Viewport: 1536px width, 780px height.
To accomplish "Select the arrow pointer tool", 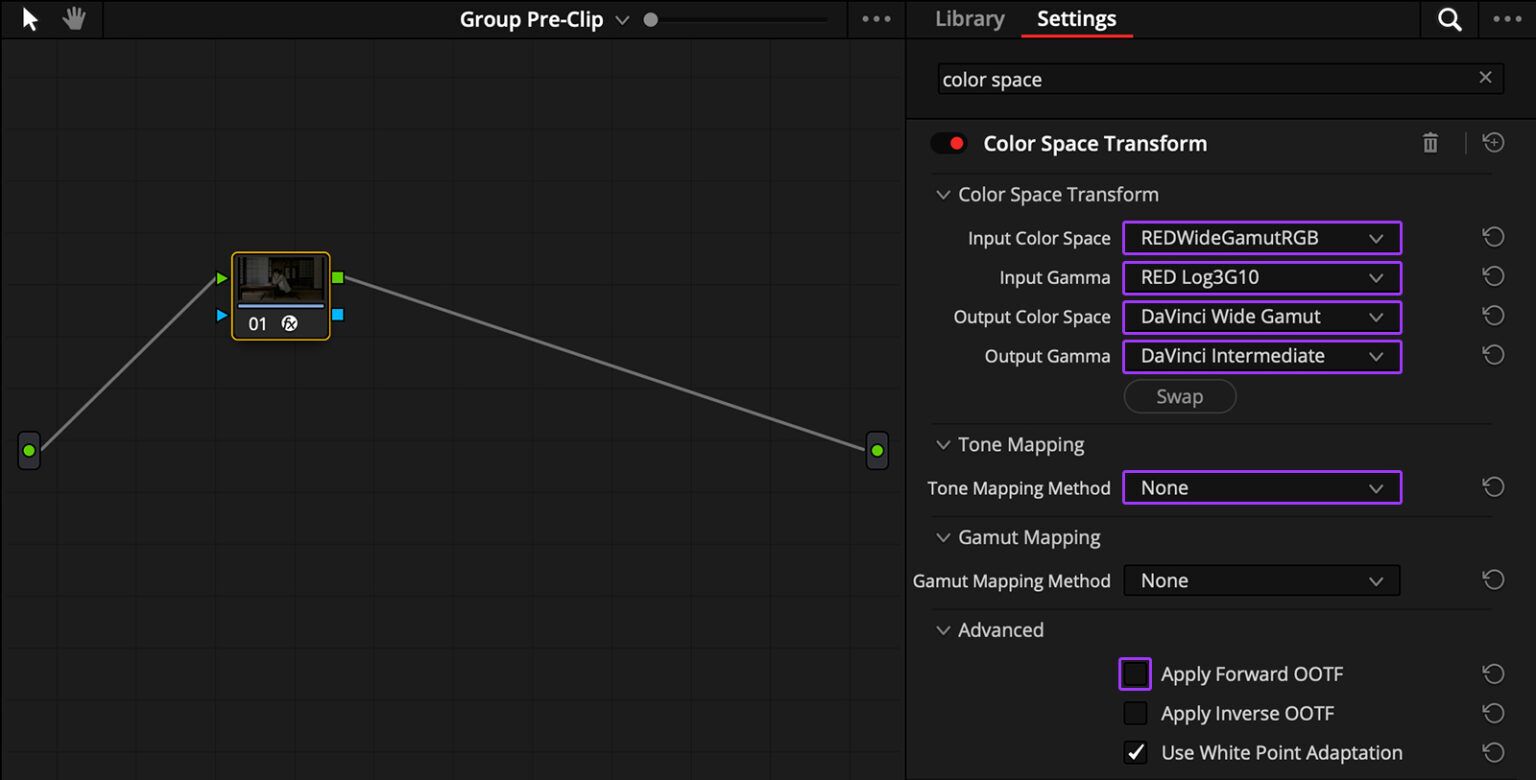I will [27, 18].
